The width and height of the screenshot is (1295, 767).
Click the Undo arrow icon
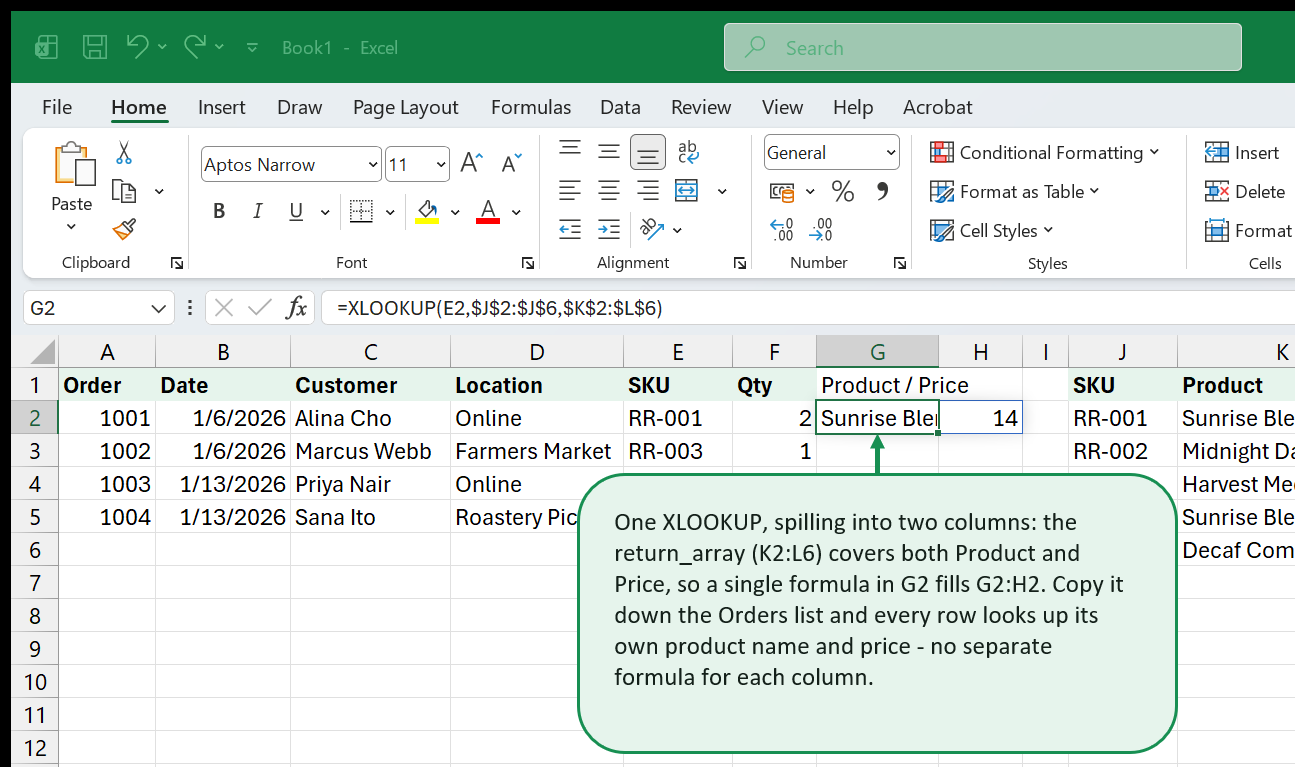tap(138, 46)
